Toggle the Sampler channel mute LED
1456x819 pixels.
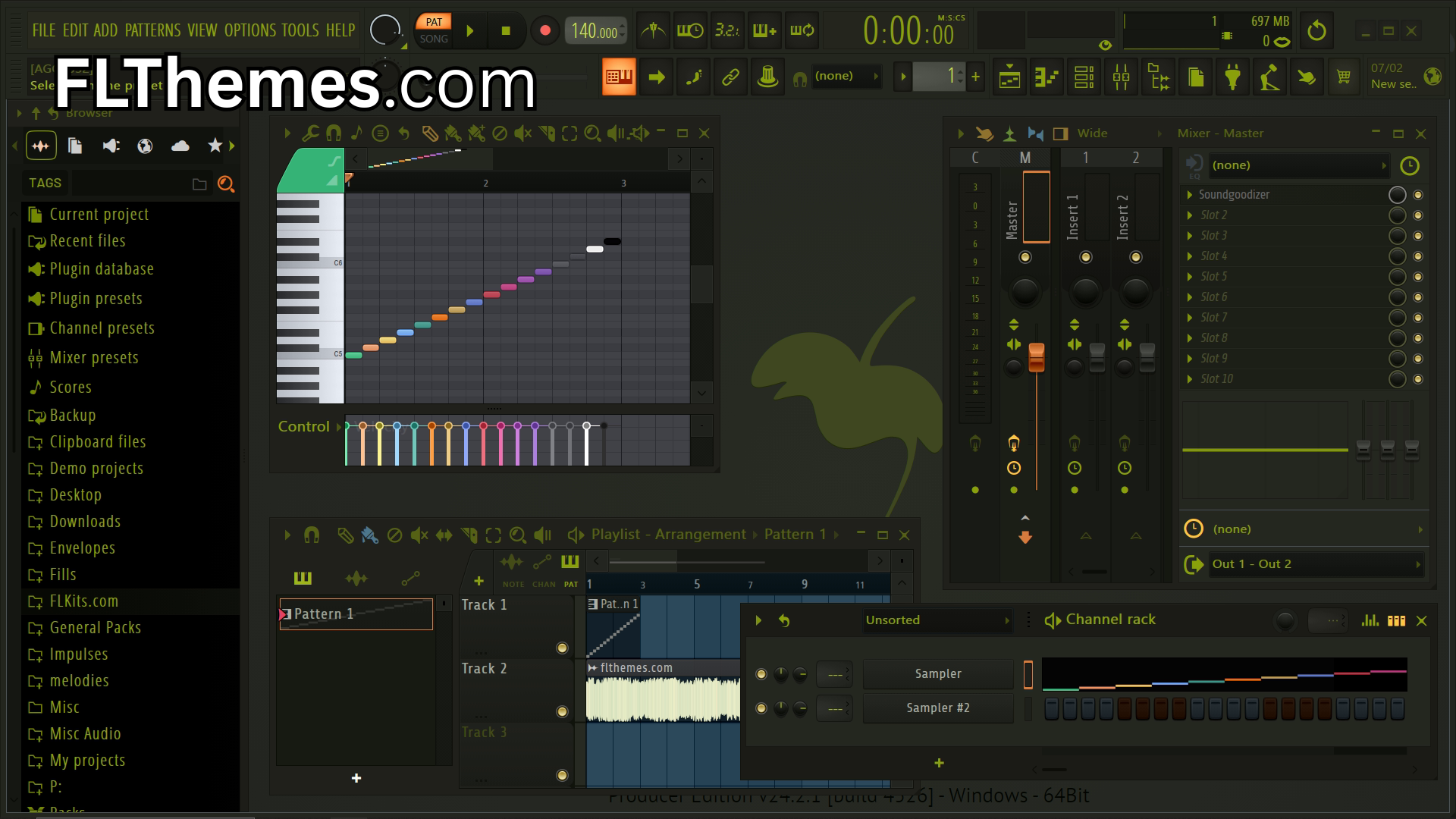pyautogui.click(x=761, y=673)
